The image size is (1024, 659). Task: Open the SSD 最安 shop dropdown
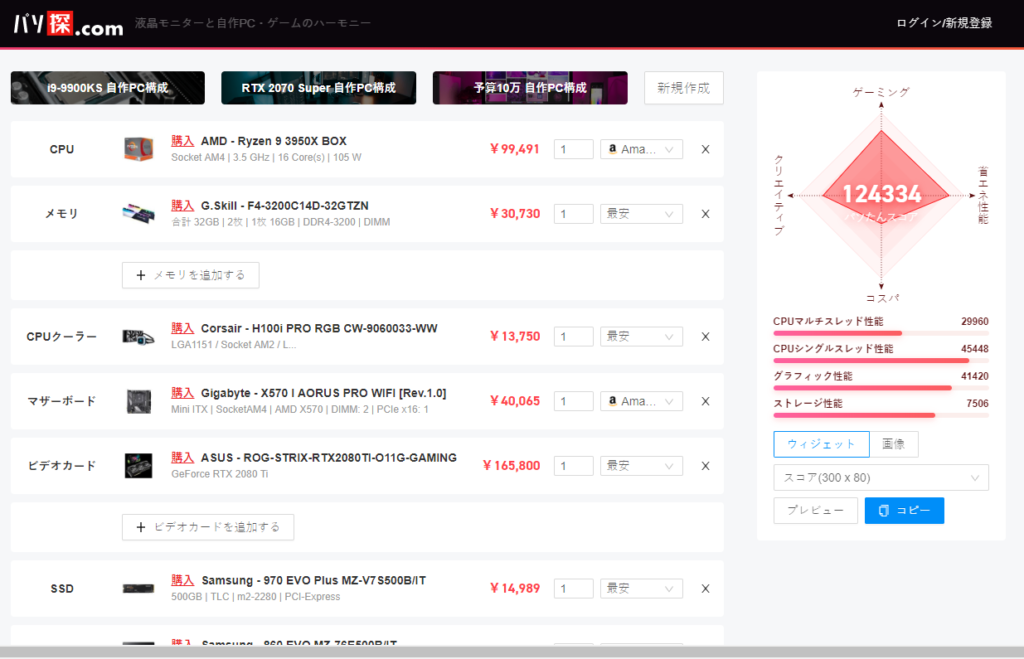coord(641,588)
